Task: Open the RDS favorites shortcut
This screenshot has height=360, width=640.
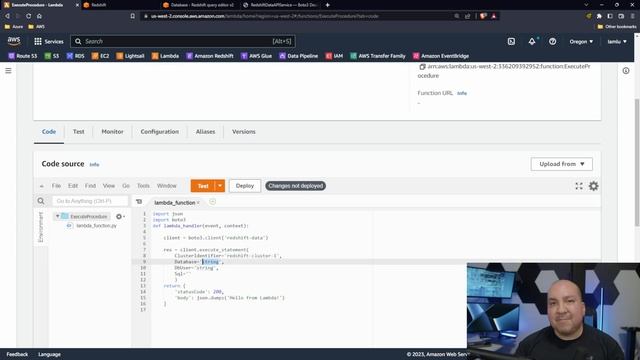Action: tap(76, 56)
